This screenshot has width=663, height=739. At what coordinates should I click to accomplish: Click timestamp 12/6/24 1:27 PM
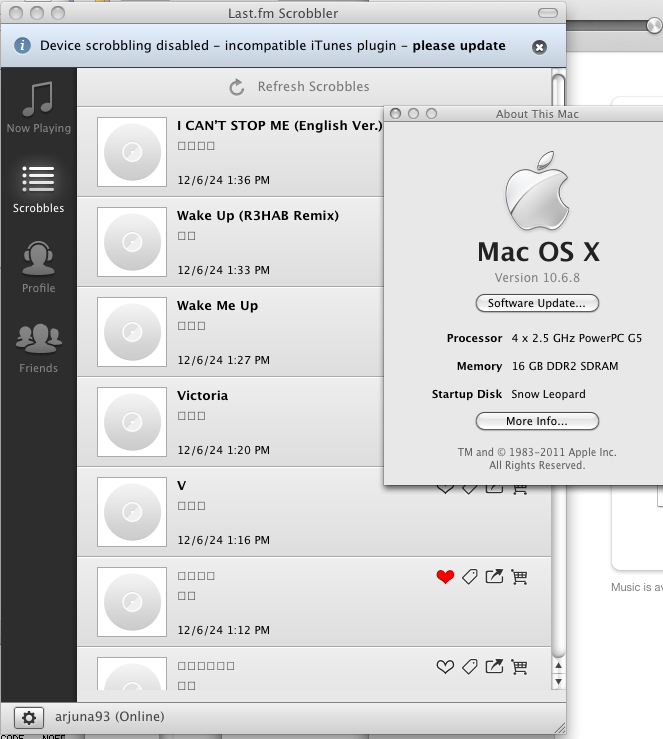(223, 360)
